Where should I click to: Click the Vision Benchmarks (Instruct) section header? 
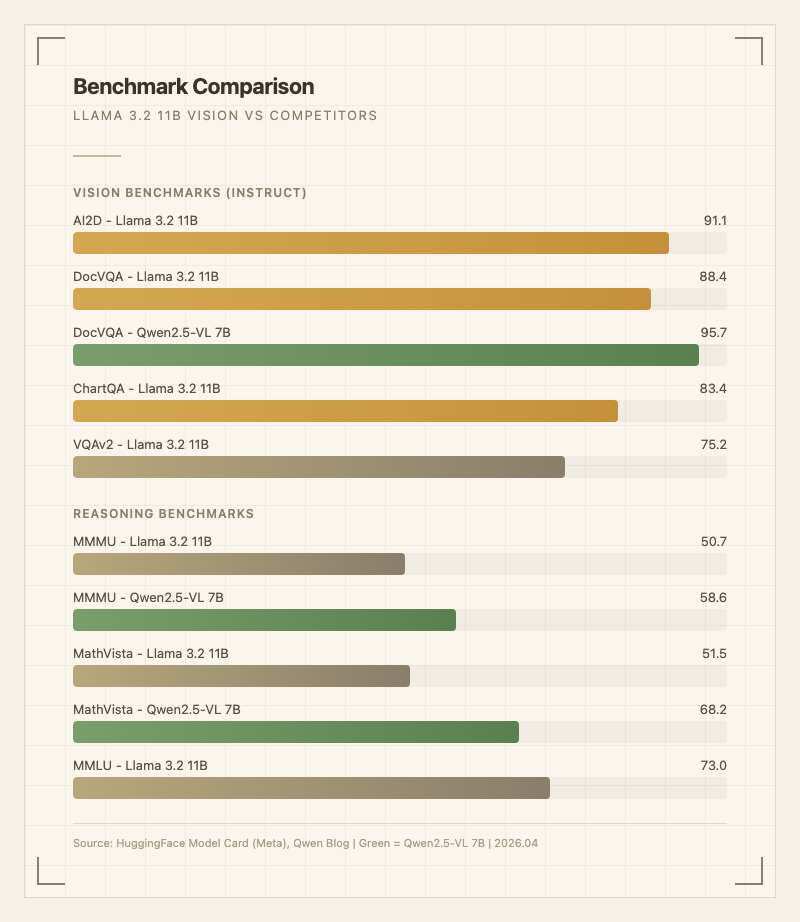point(190,192)
